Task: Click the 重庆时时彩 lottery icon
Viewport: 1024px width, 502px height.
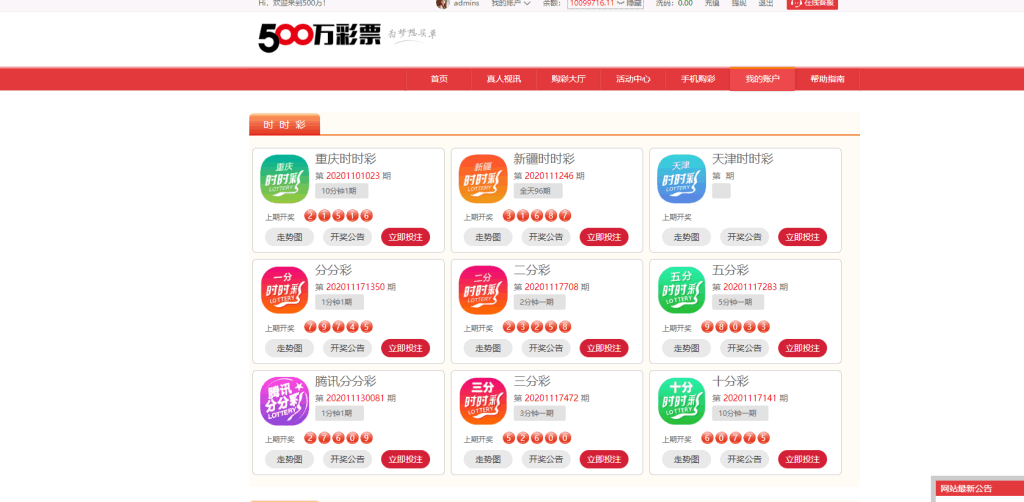Action: coord(284,179)
